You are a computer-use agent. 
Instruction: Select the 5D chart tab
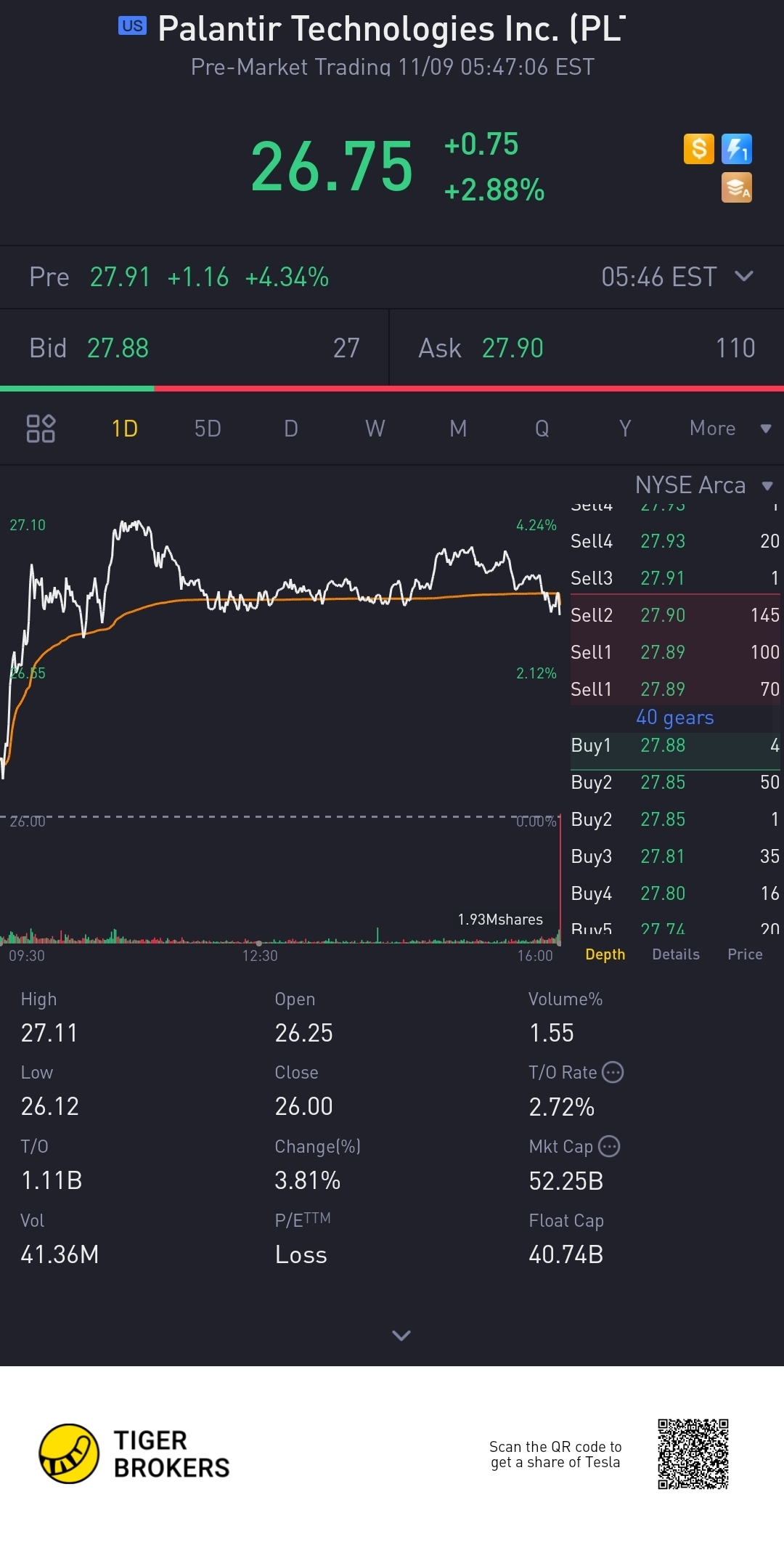tap(208, 429)
